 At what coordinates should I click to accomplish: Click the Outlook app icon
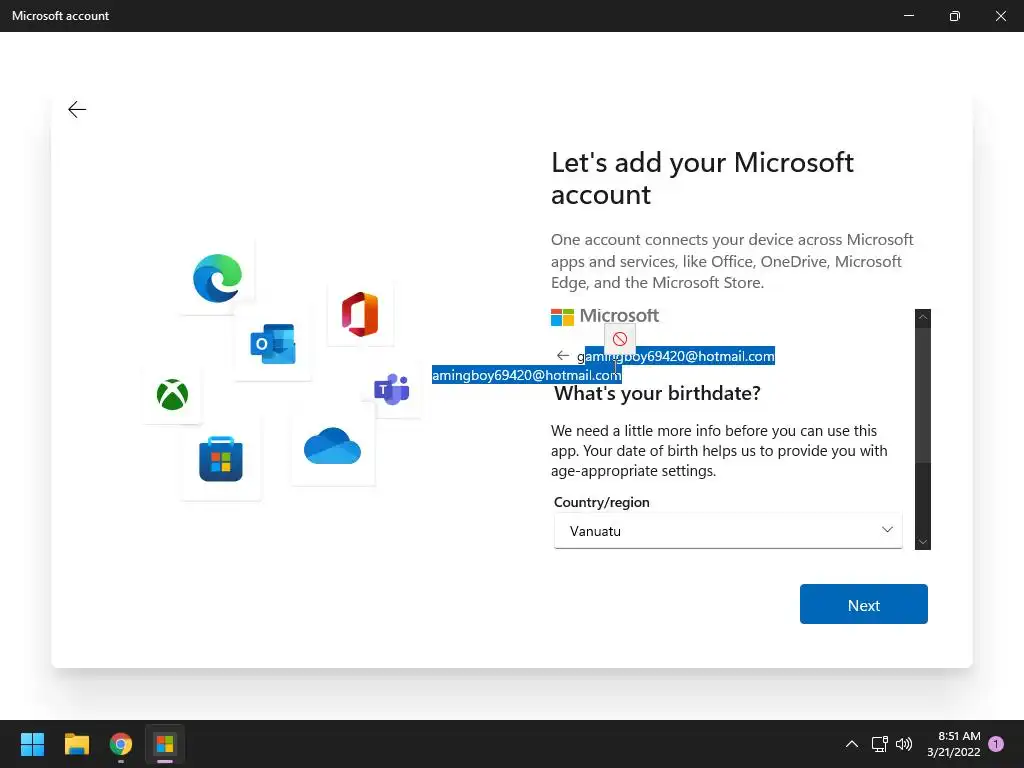(x=273, y=344)
